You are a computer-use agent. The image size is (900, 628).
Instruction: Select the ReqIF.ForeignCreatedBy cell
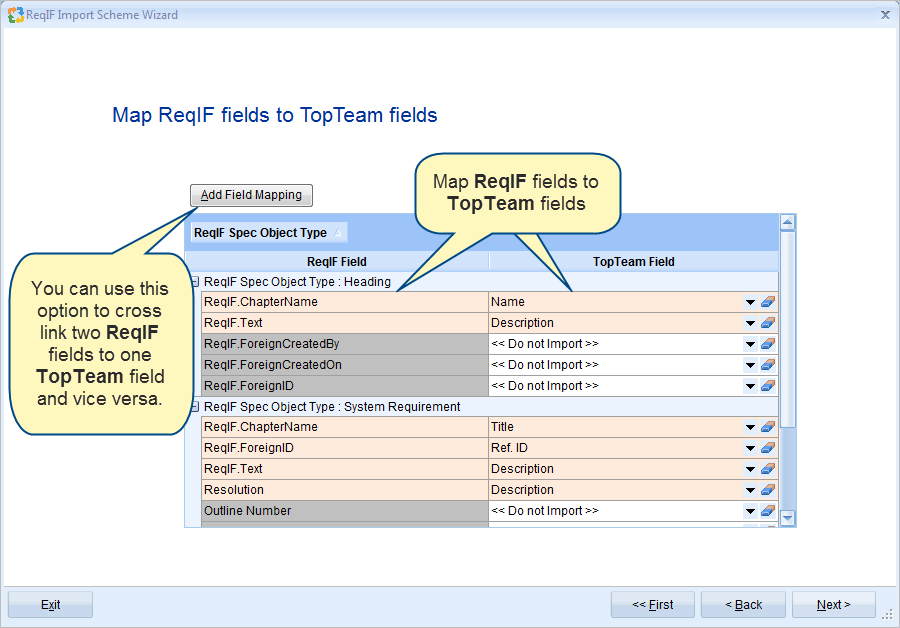[x=345, y=344]
